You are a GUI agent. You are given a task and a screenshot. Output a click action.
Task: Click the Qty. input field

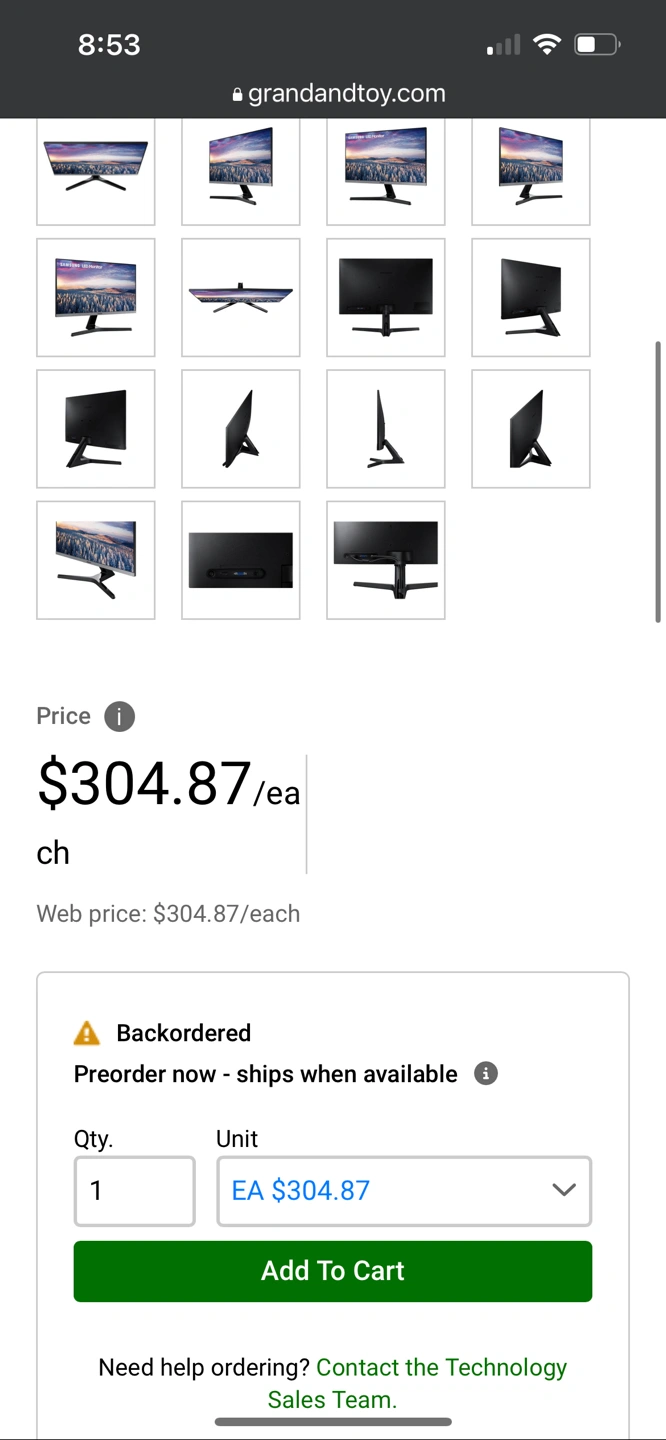click(x=134, y=1190)
